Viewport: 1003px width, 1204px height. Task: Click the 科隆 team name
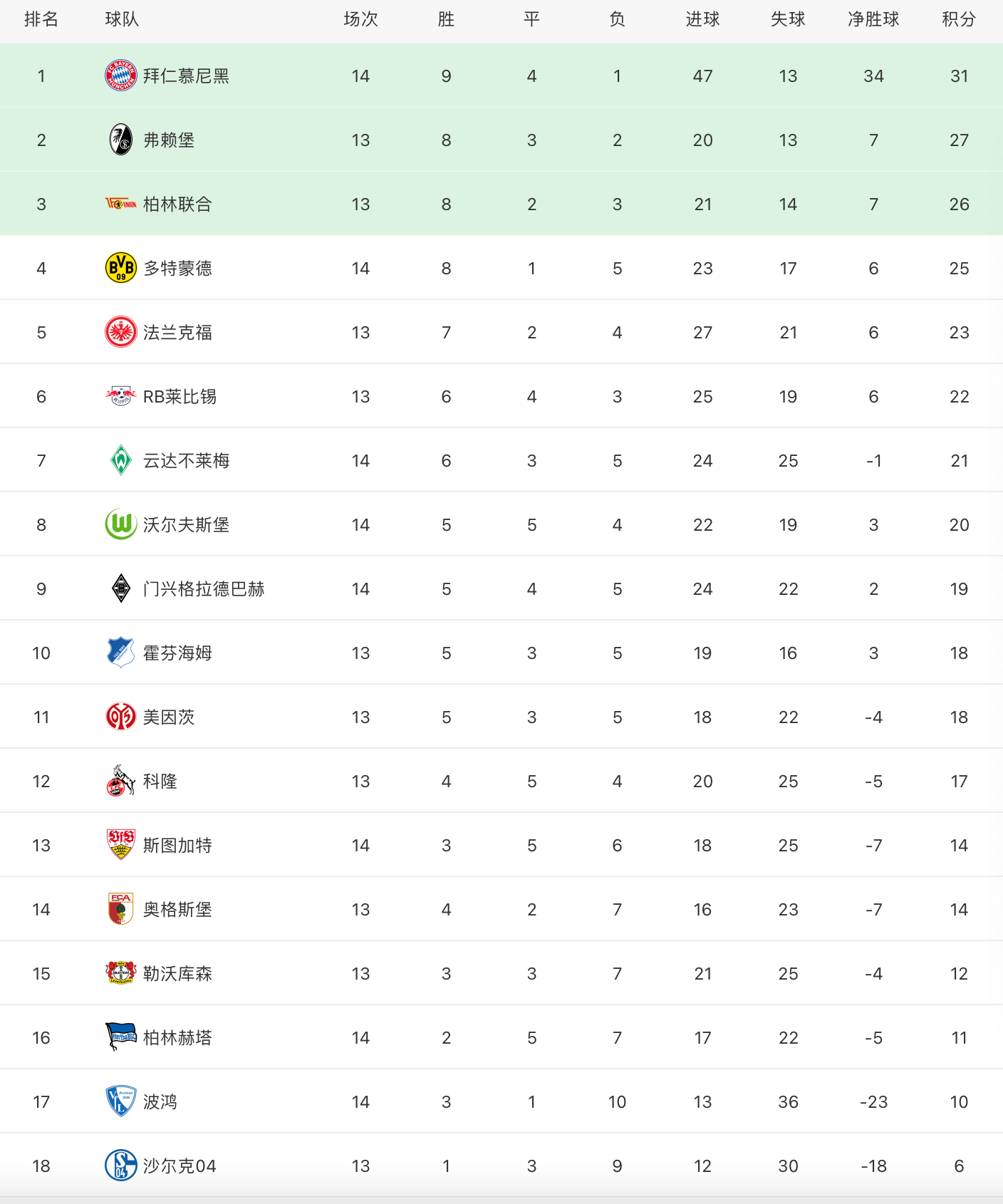coord(160,781)
